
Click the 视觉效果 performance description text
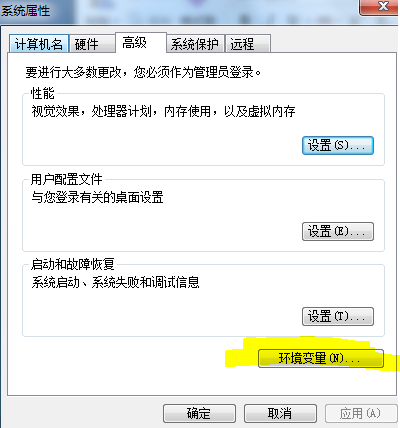(163, 111)
